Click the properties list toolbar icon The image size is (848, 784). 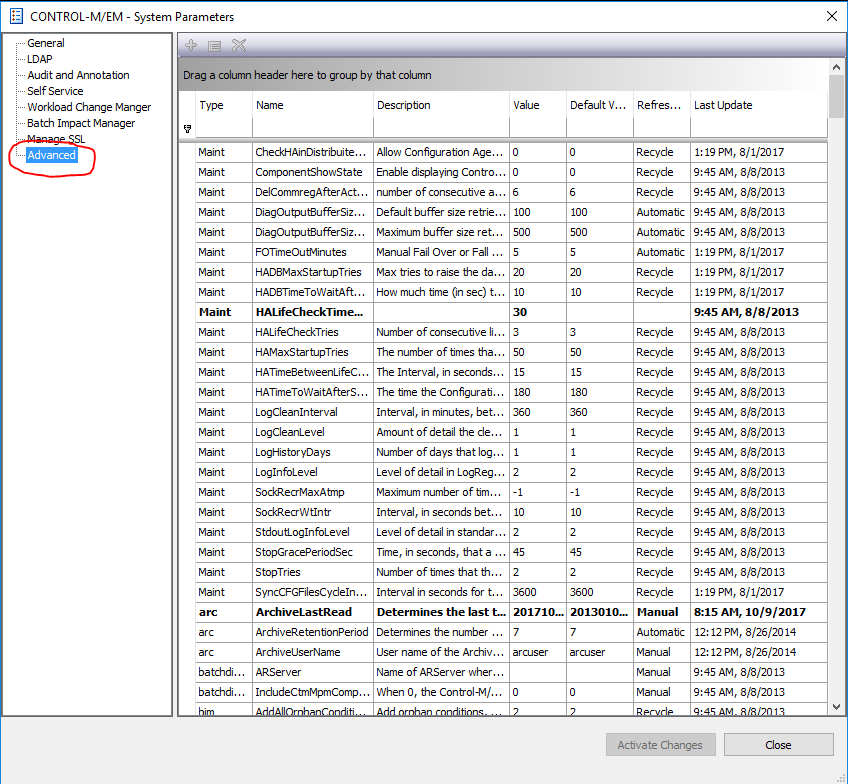click(214, 45)
